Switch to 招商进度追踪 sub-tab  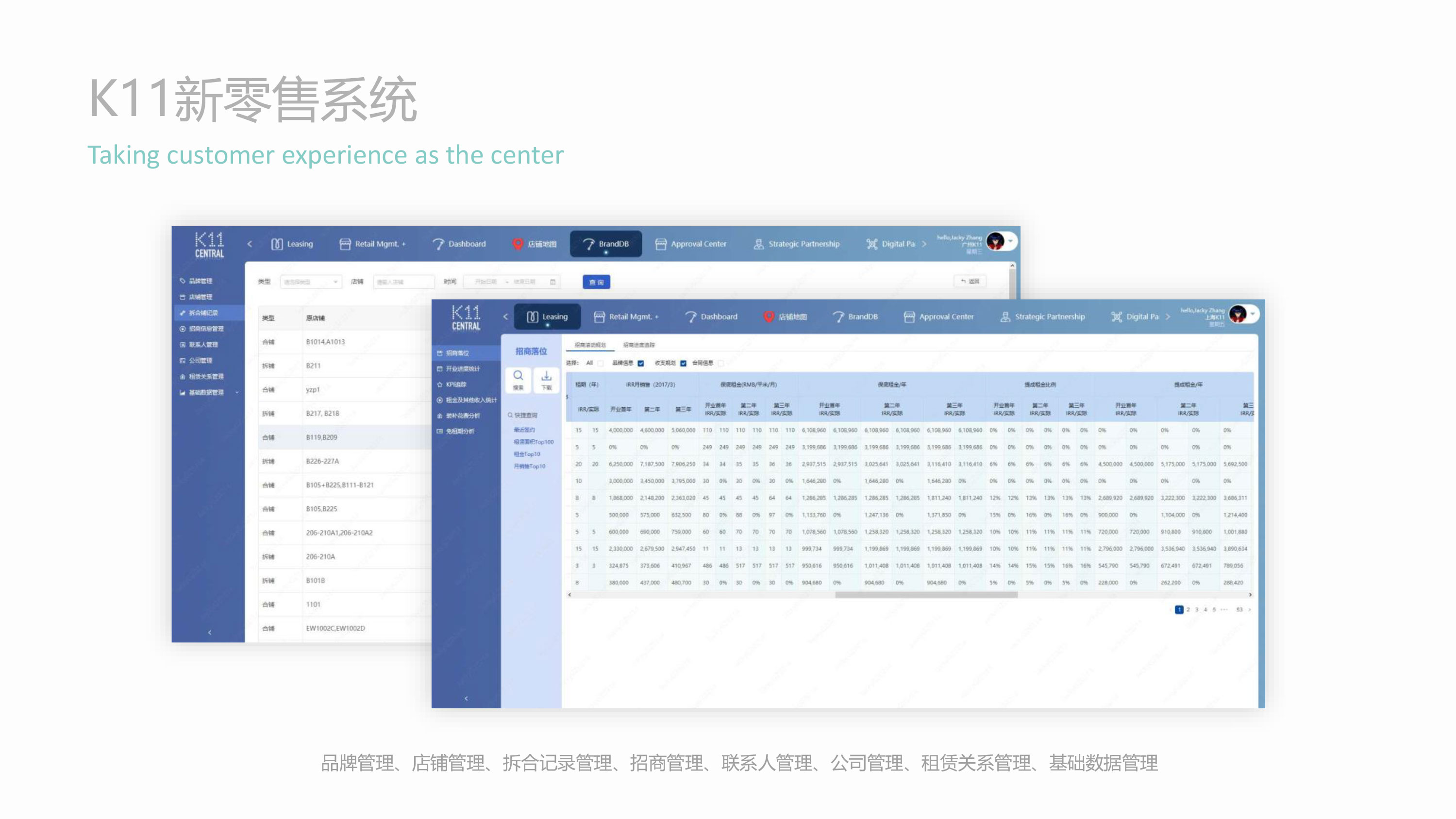pos(639,345)
